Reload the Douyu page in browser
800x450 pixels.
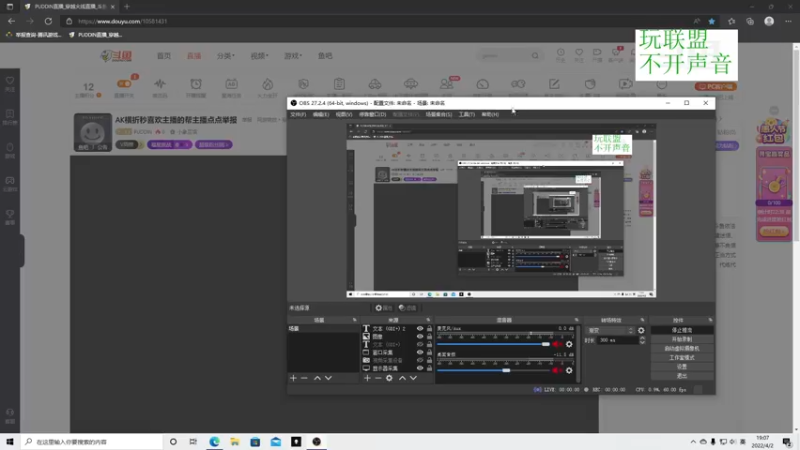[48, 21]
